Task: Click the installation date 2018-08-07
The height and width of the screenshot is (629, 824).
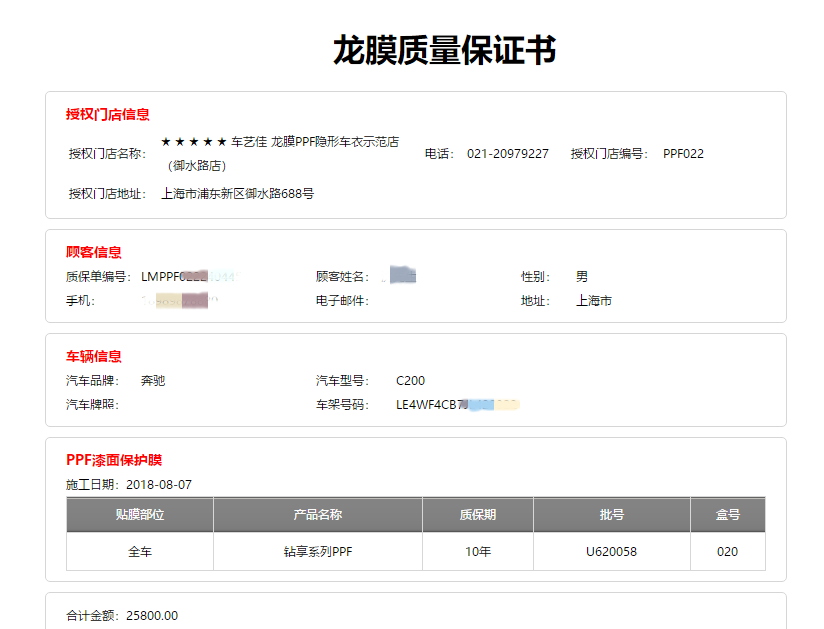Action: click(158, 485)
